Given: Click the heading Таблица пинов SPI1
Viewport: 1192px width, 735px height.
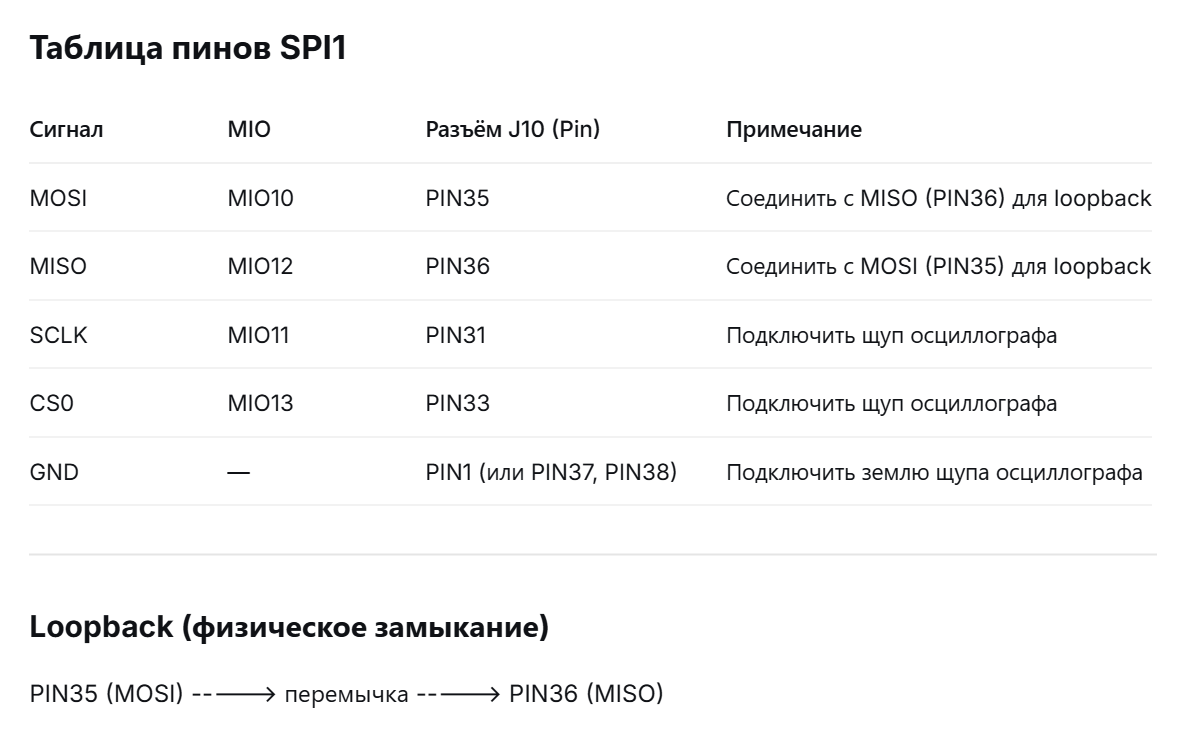Looking at the screenshot, I should click(188, 48).
